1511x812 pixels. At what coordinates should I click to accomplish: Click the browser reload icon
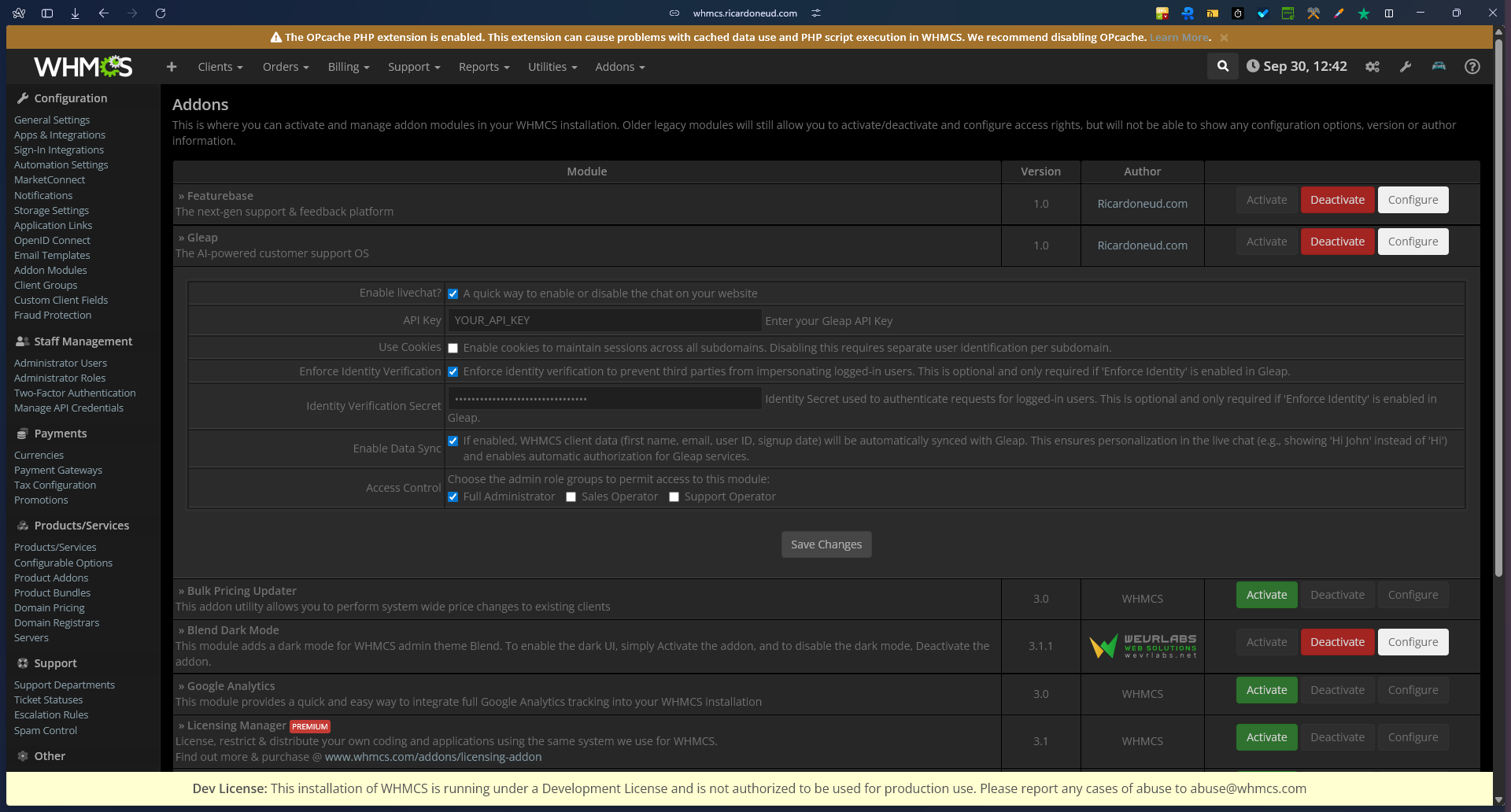click(161, 13)
